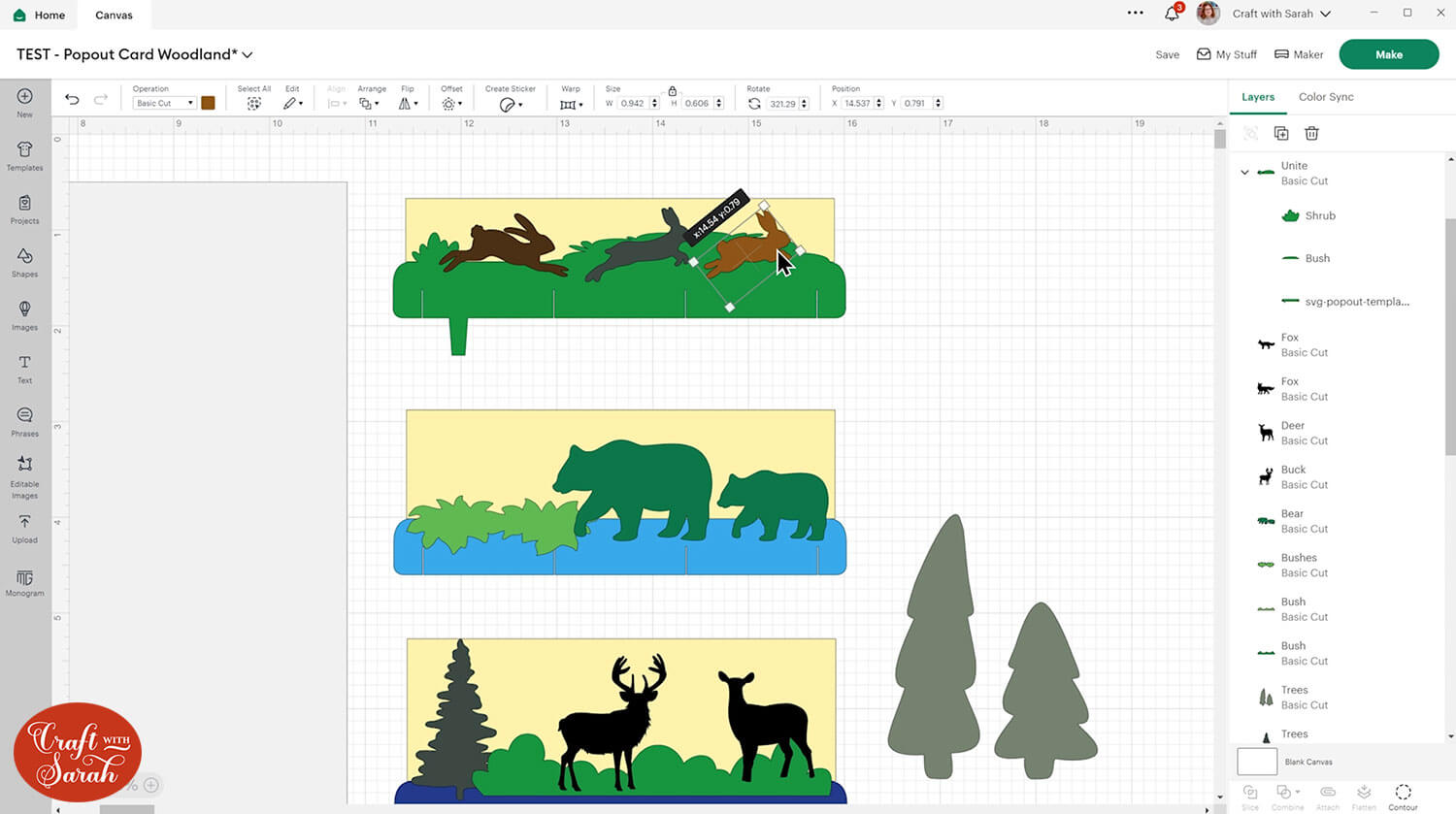The width and height of the screenshot is (1456, 814).
Task: Click the green Make button
Action: (1388, 54)
